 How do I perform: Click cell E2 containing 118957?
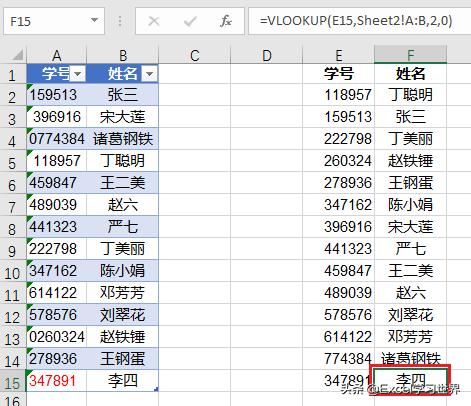coord(339,95)
